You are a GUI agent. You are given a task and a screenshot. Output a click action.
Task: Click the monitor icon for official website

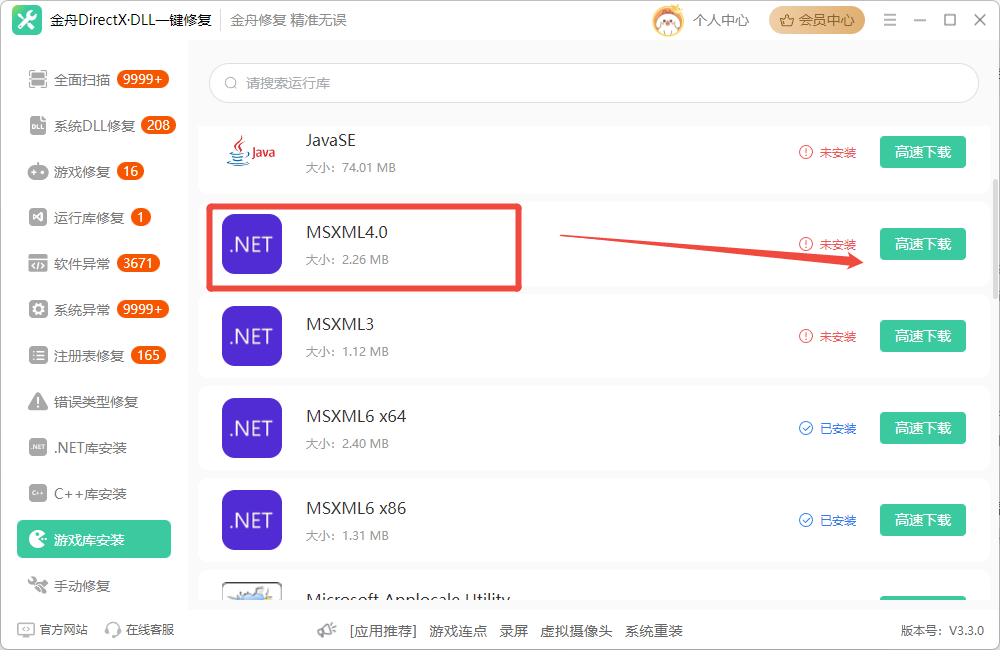click(x=26, y=630)
